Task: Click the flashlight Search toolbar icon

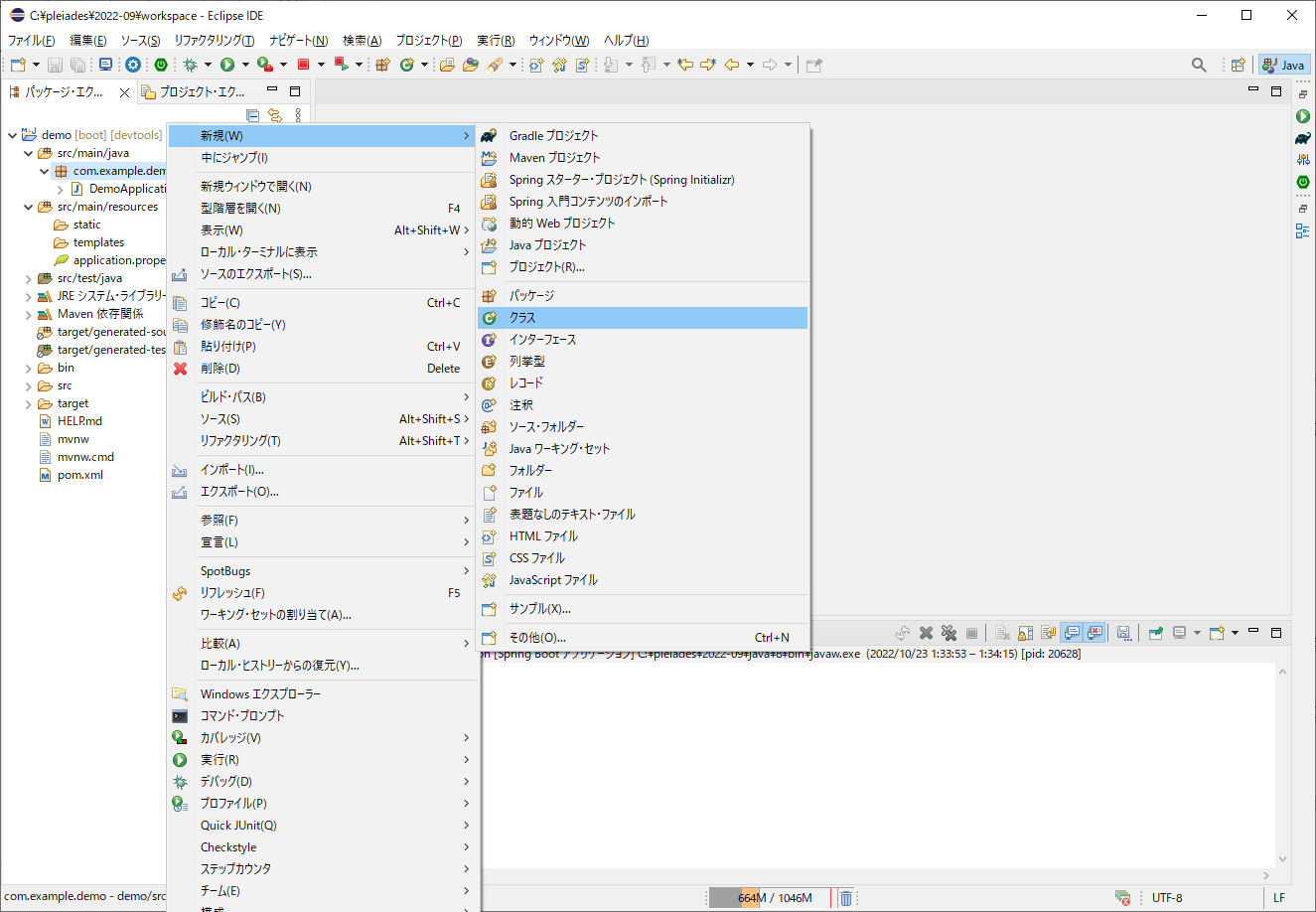Action: pos(494,65)
